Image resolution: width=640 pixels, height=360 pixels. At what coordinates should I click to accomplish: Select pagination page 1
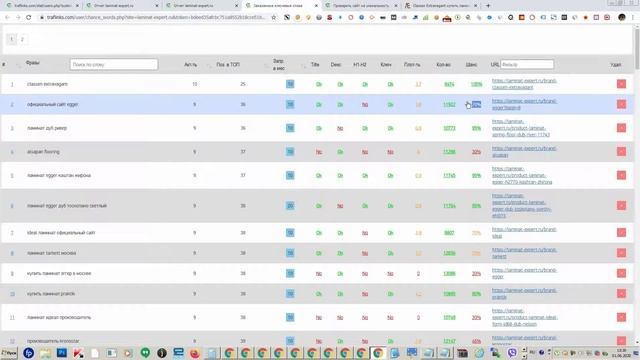coord(11,39)
